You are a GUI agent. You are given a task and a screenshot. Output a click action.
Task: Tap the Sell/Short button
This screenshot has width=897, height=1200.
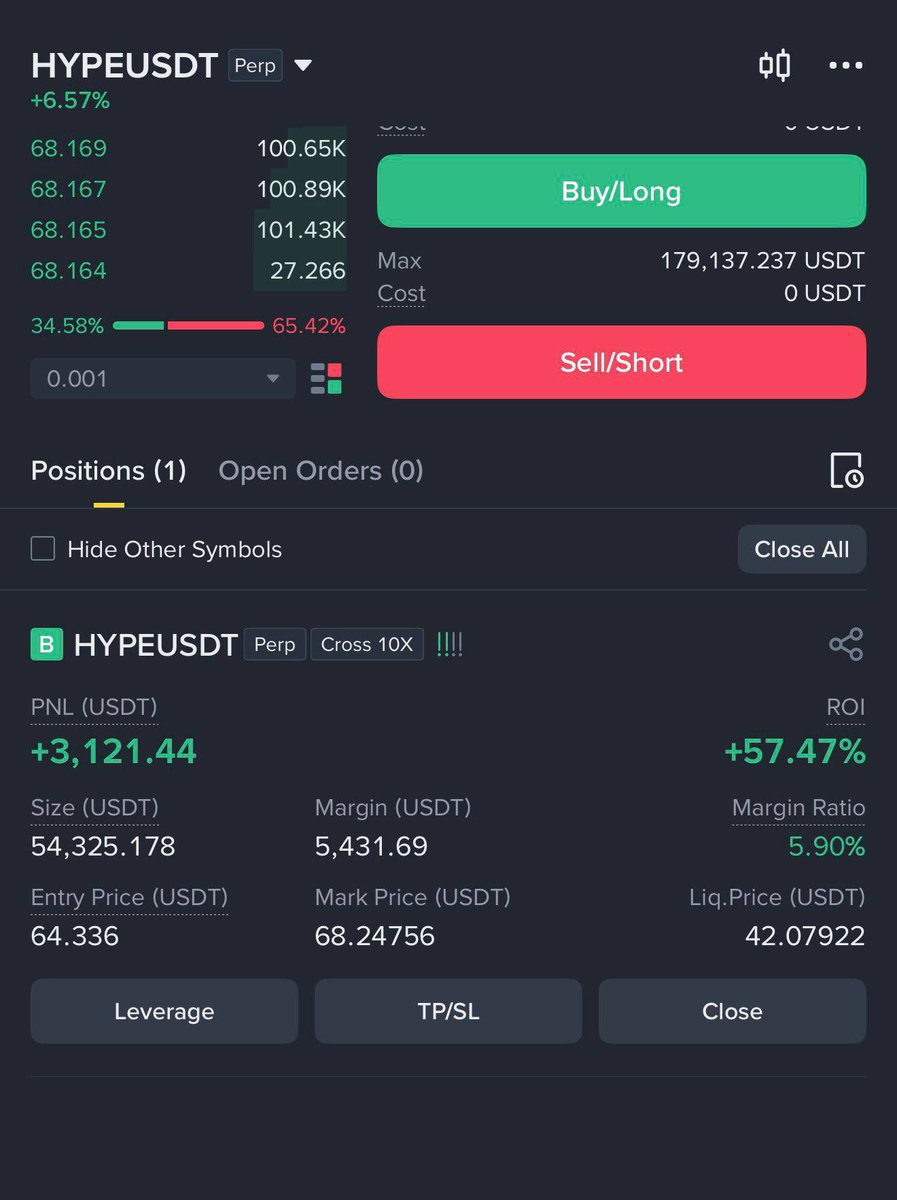(621, 362)
